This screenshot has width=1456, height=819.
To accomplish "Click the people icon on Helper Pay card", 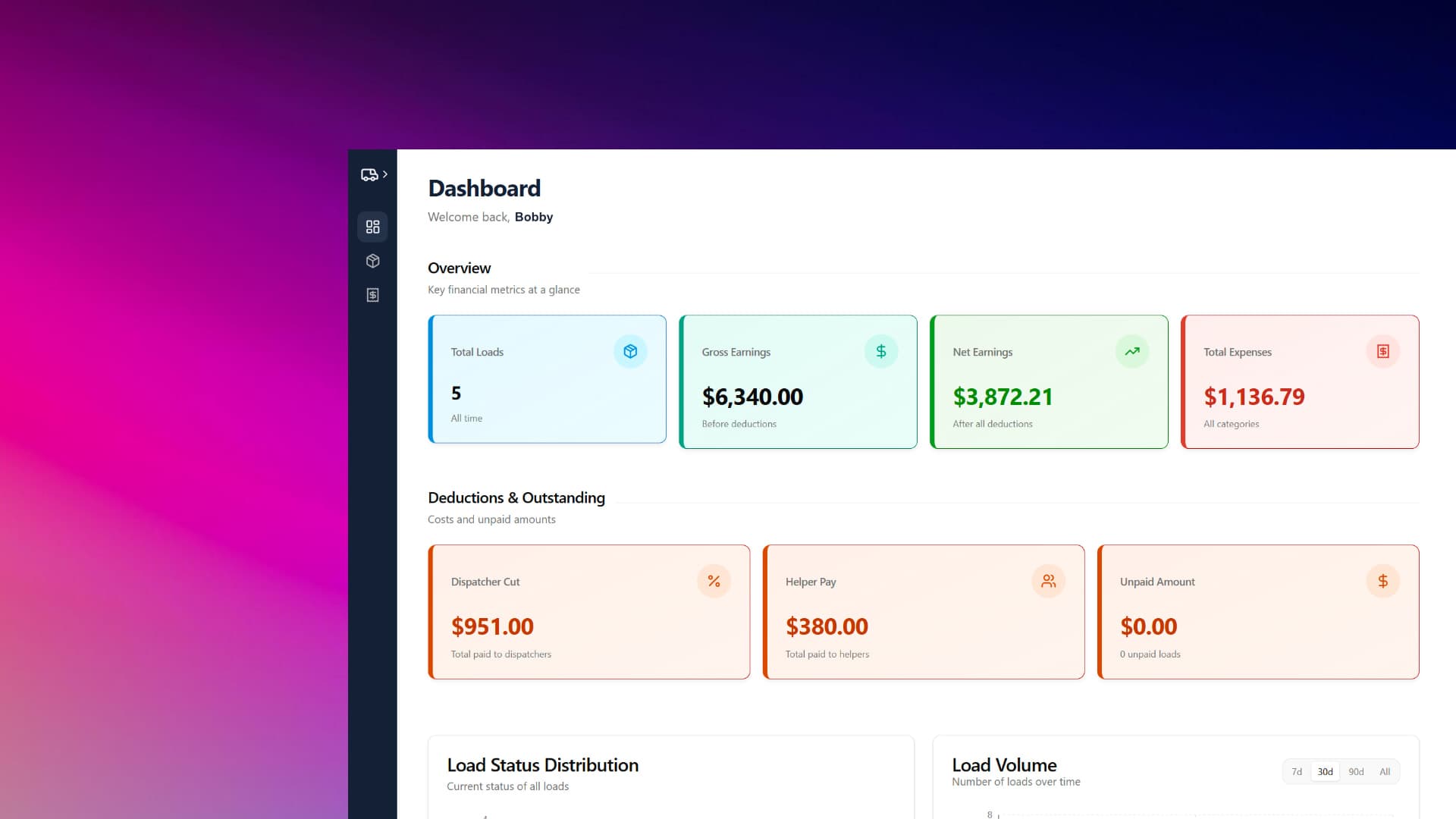I will (1048, 581).
